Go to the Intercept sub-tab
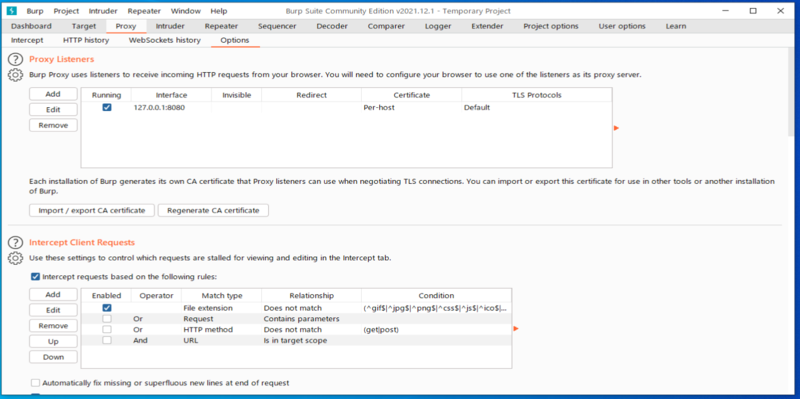 click(x=27, y=40)
